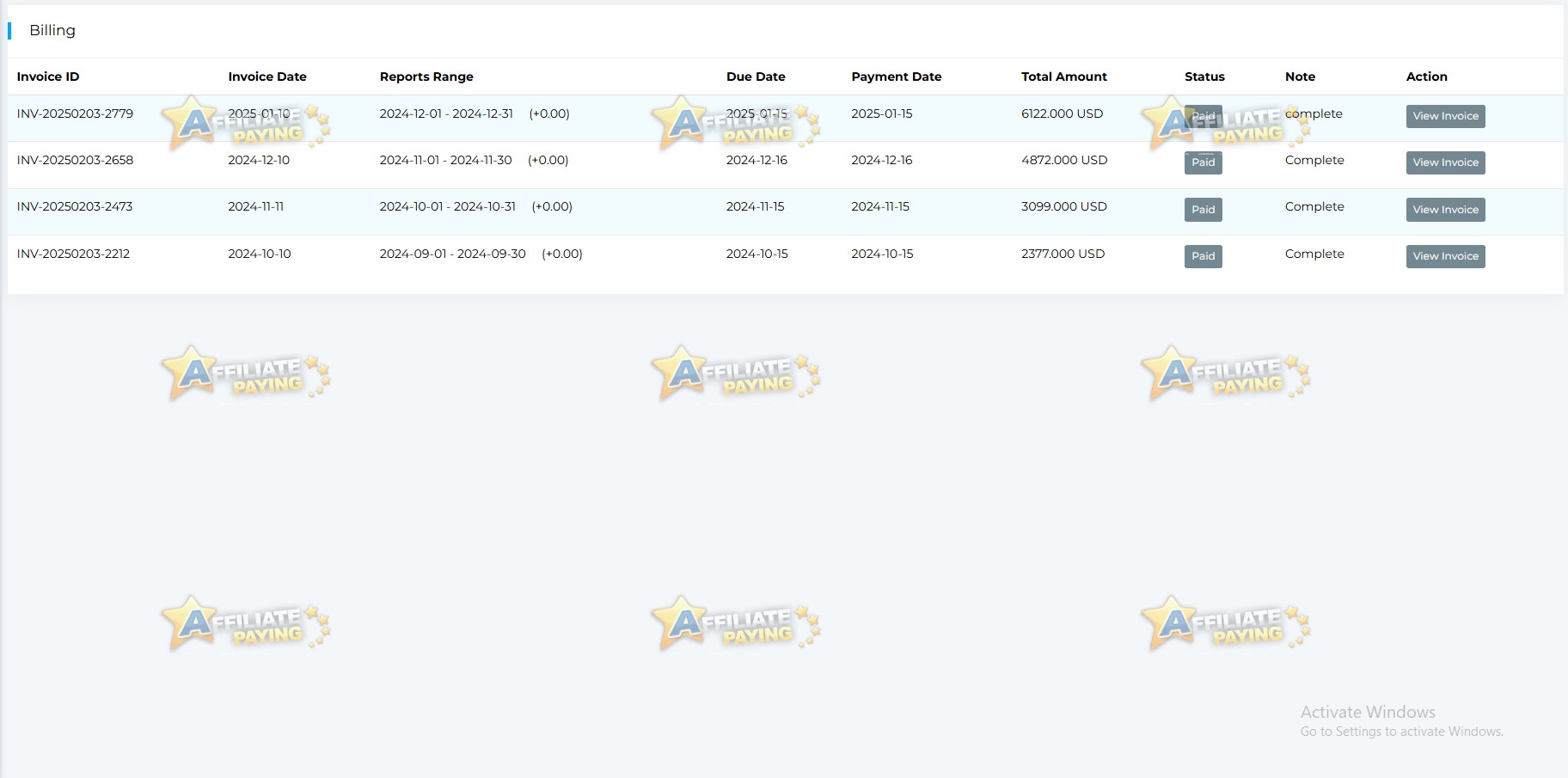Click (+0.00) adjustment for INV-20250203-2473

pos(552,206)
